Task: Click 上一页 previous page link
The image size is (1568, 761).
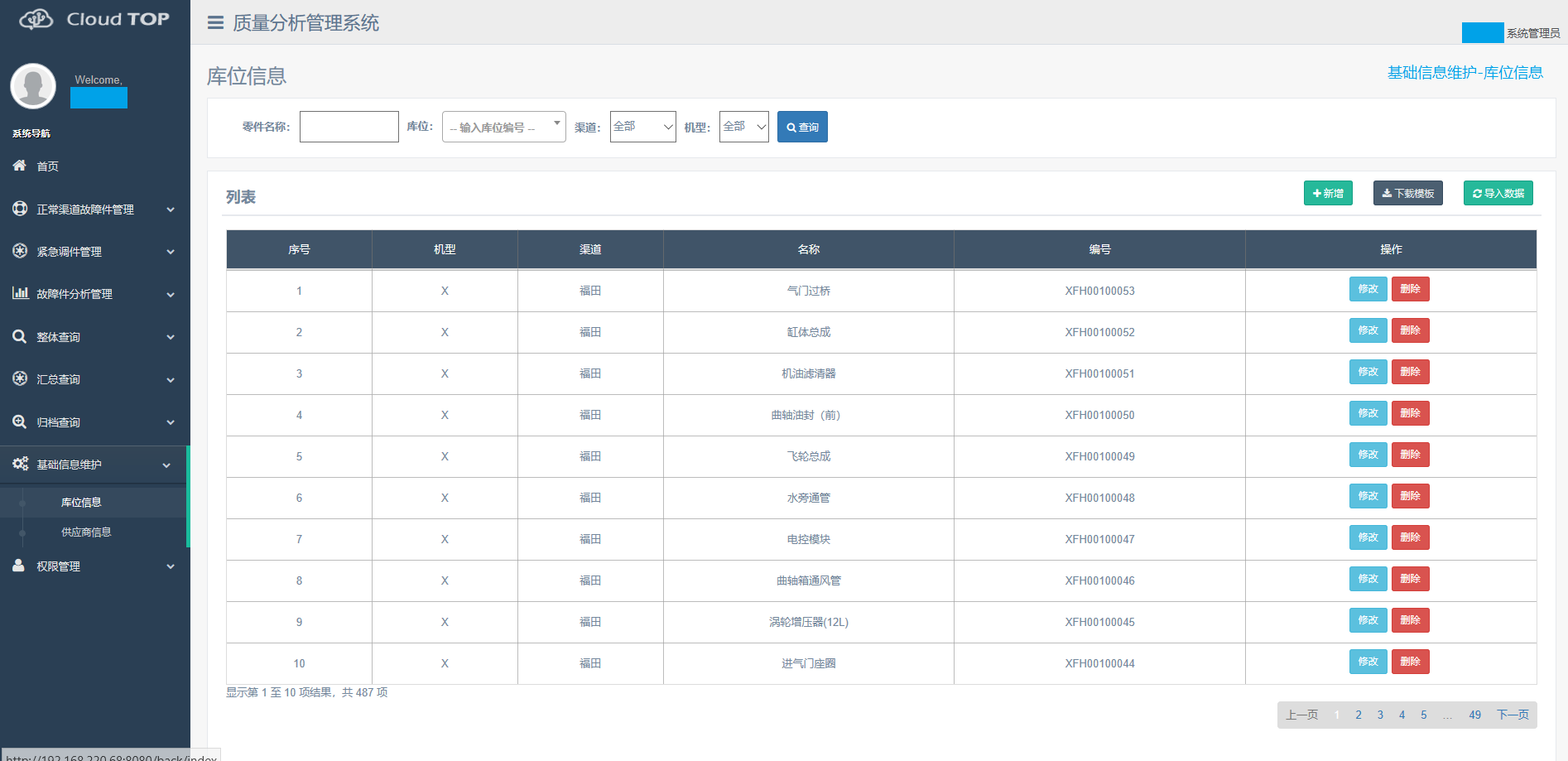Action: coord(1302,715)
